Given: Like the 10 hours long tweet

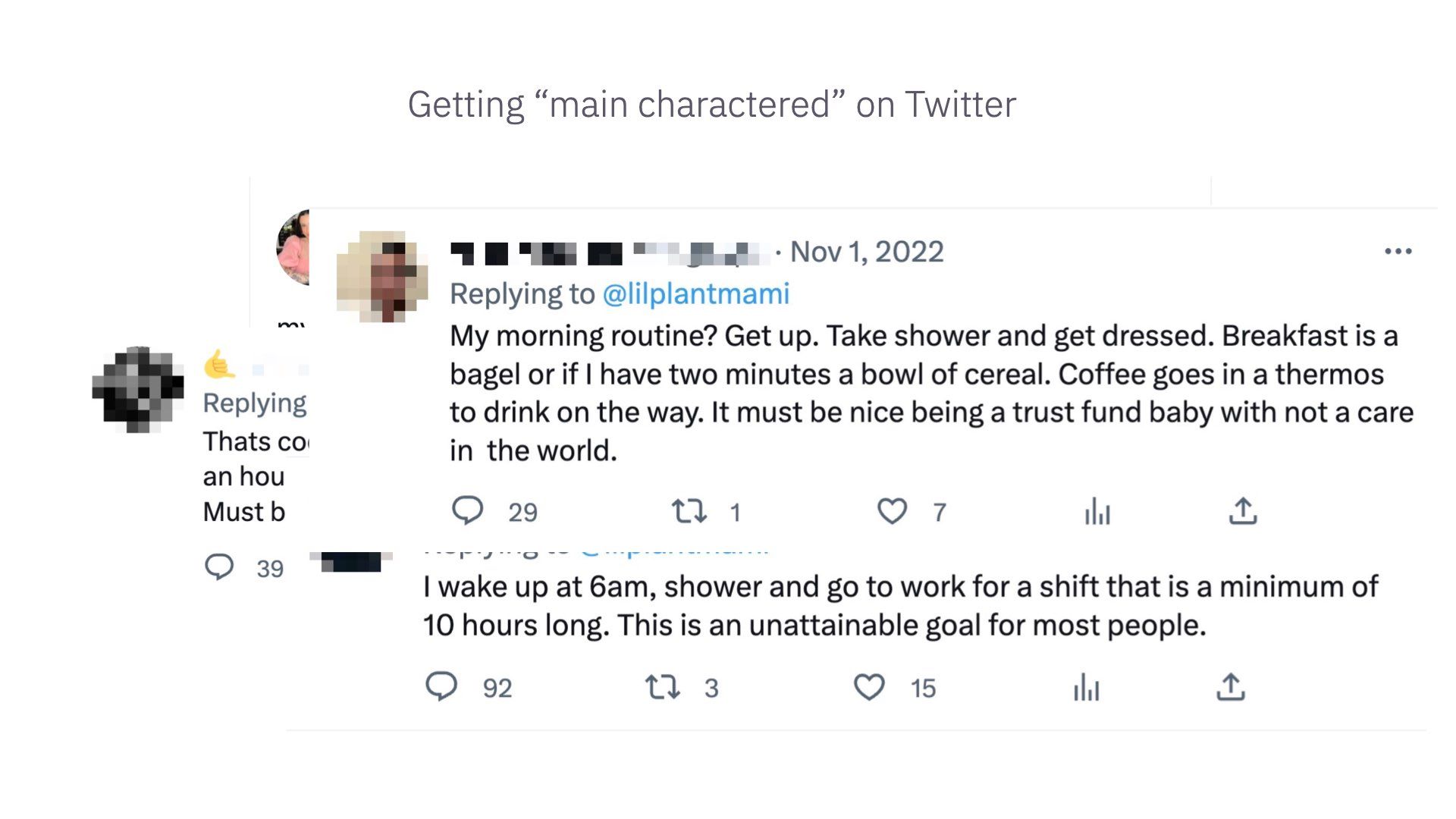Looking at the screenshot, I should pyautogui.click(x=869, y=687).
